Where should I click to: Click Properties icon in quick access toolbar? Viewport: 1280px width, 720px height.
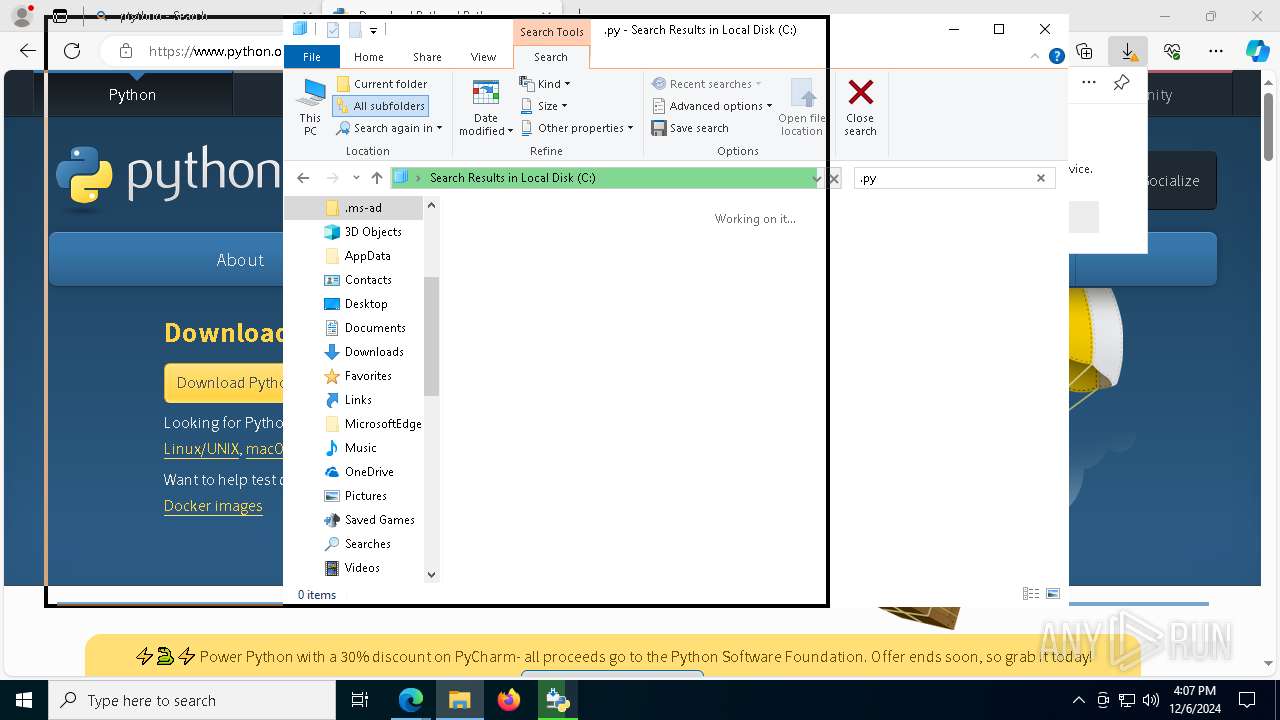coord(333,30)
